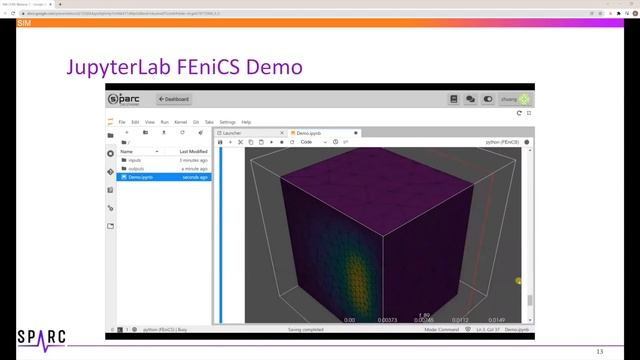Viewport: 640px width, 360px height.
Task: Switch kernel via python (FEniCS) label
Action: tap(502, 142)
